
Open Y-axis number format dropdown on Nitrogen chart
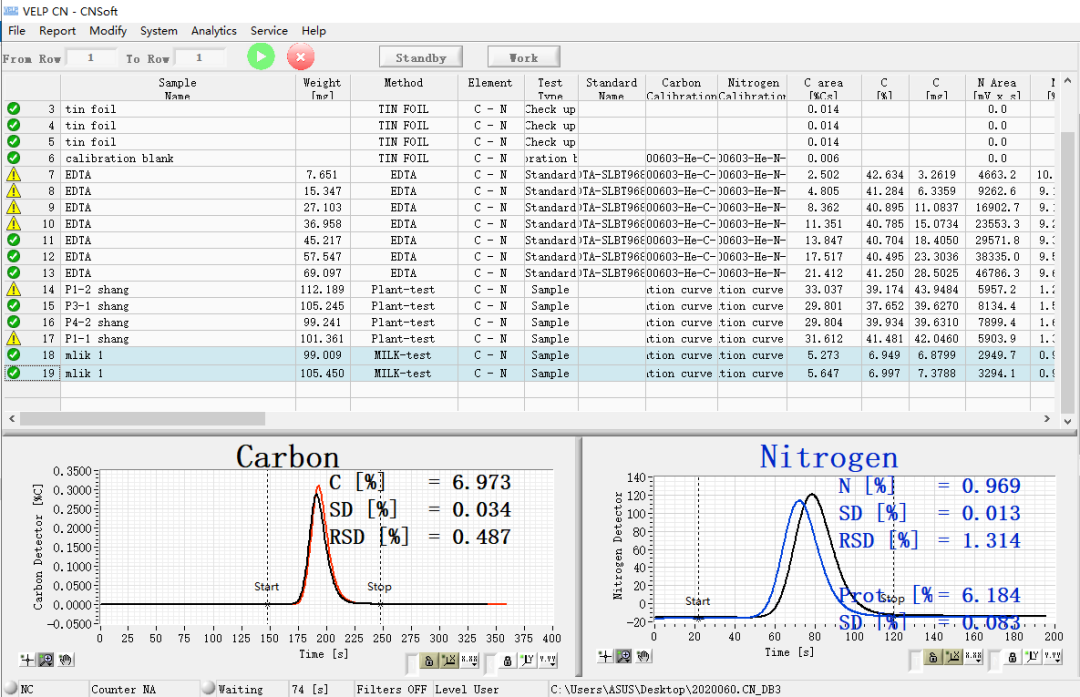[1052, 657]
